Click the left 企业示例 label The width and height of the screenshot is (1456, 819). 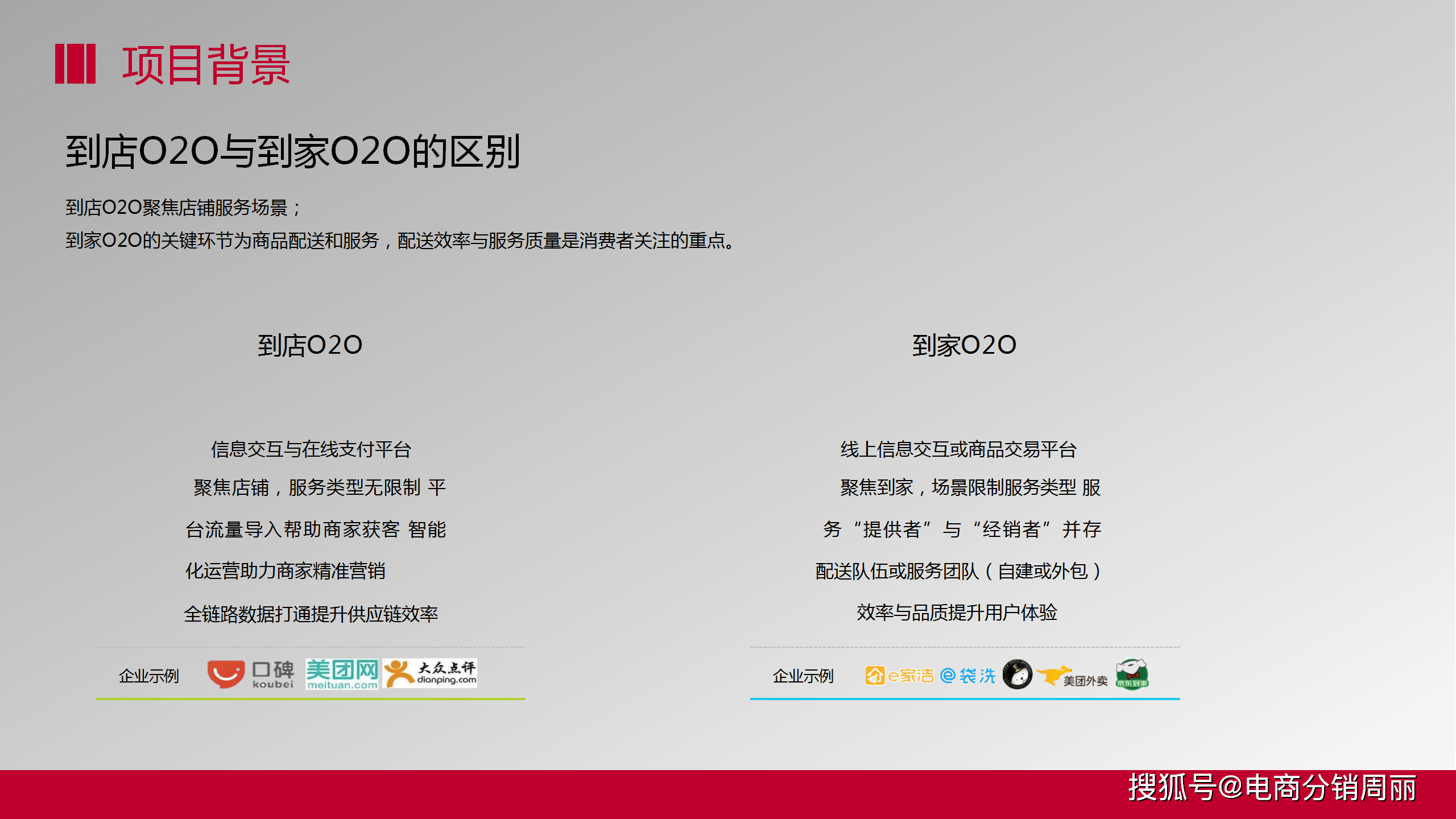pyautogui.click(x=149, y=677)
